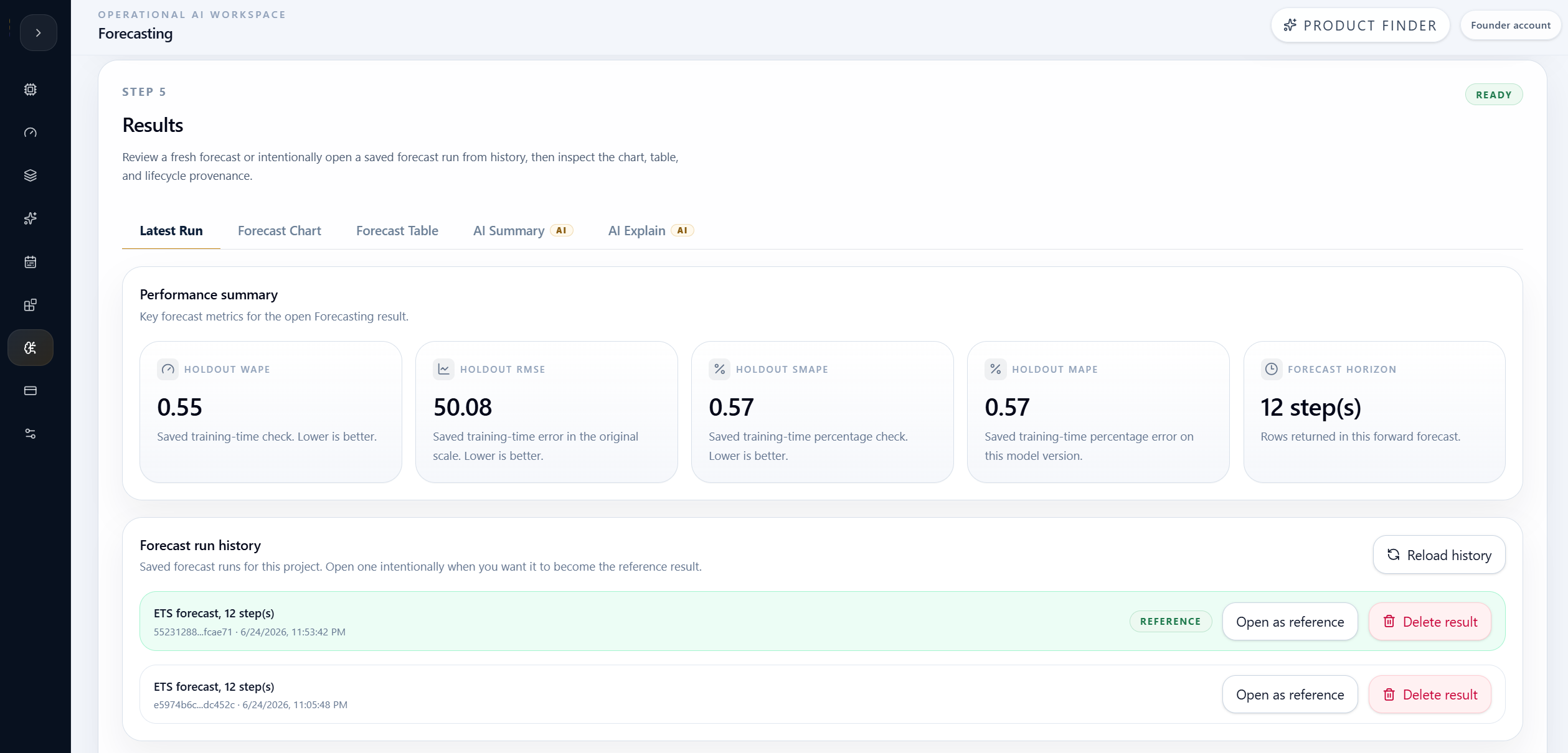Image resolution: width=1568 pixels, height=753 pixels.
Task: Switch to the Latest Run tab
Action: [x=171, y=231]
